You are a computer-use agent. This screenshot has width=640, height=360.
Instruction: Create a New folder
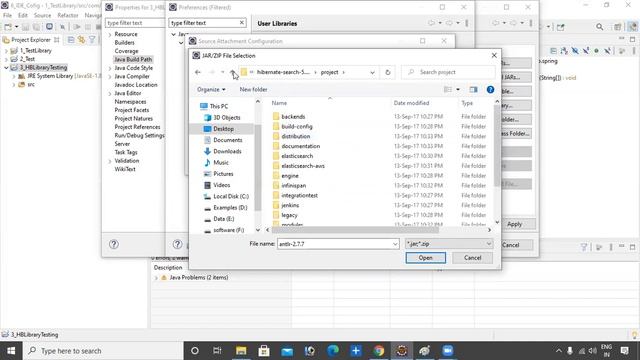tap(253, 89)
